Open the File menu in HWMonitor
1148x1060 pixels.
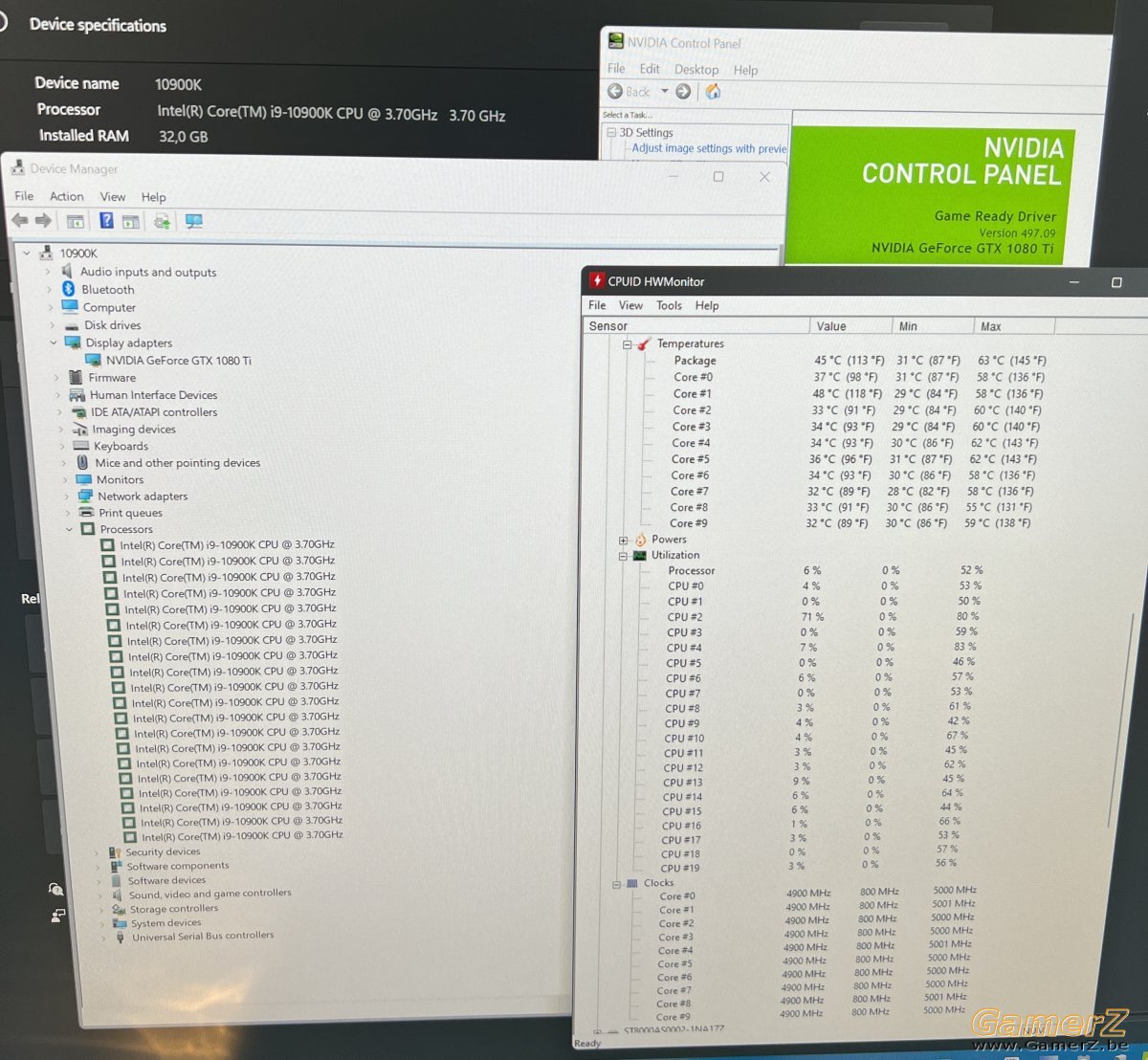coord(597,305)
